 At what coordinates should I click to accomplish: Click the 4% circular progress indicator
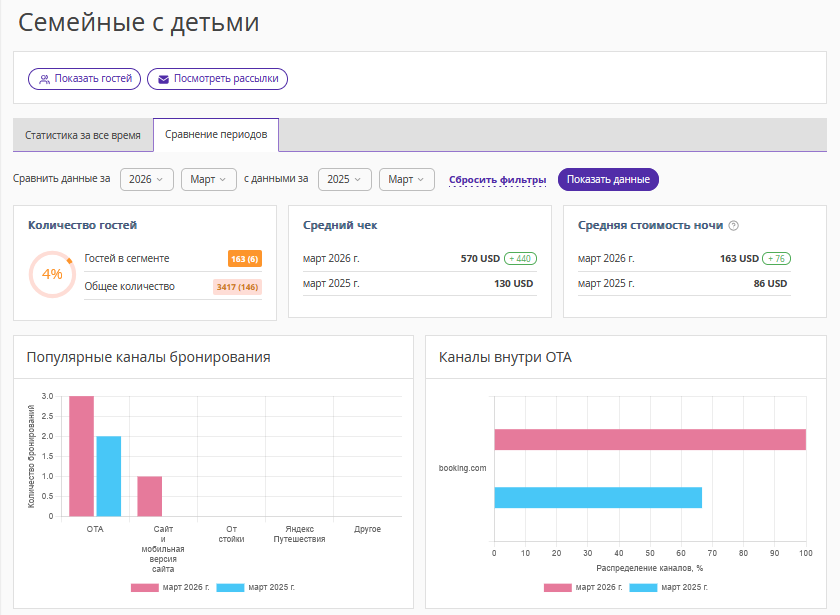pyautogui.click(x=52, y=273)
